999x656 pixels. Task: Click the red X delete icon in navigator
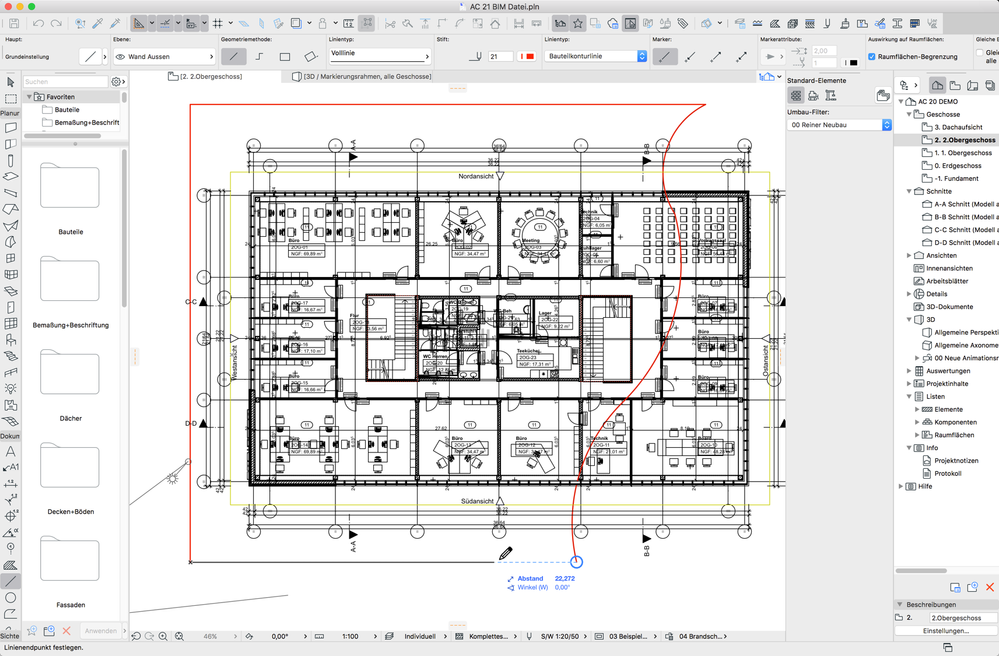tap(990, 587)
